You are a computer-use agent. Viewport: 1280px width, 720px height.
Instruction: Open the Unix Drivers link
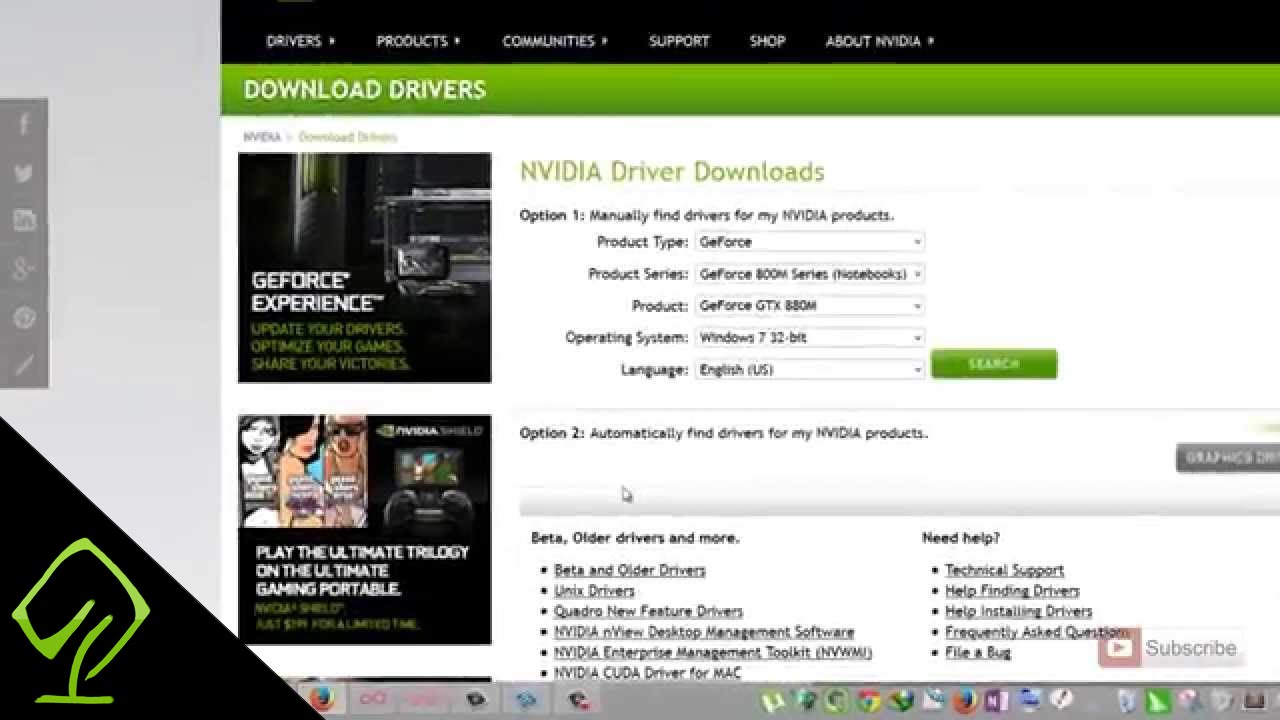594,591
